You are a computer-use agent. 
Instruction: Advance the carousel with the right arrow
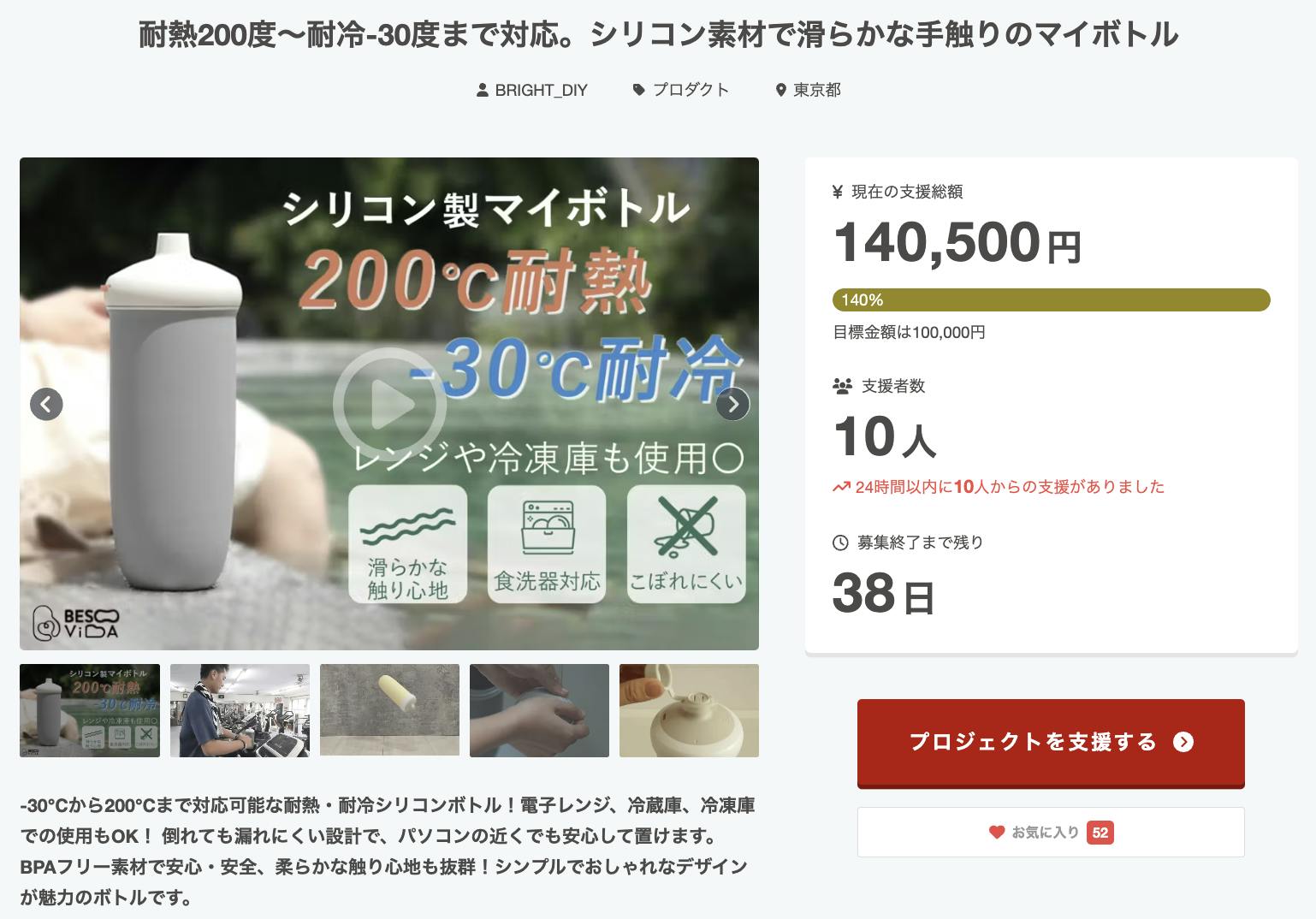coord(732,404)
